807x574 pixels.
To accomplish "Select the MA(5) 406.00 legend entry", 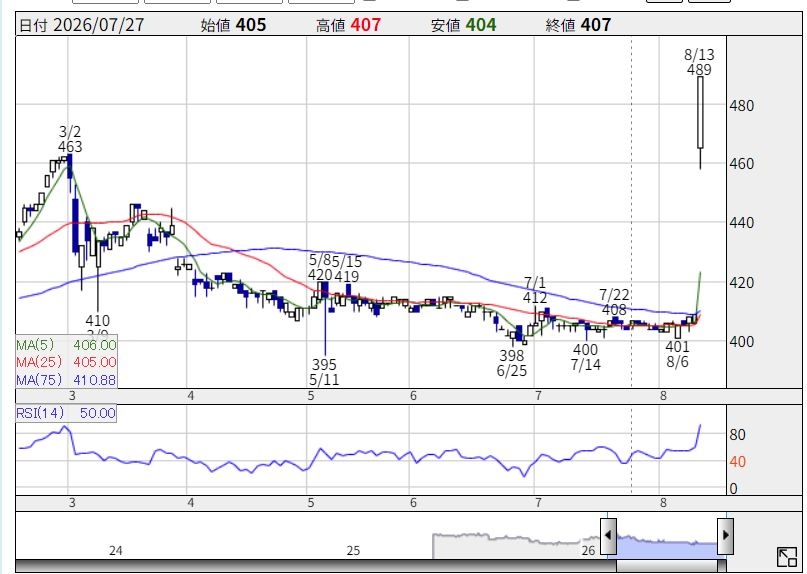I will 66,344.
